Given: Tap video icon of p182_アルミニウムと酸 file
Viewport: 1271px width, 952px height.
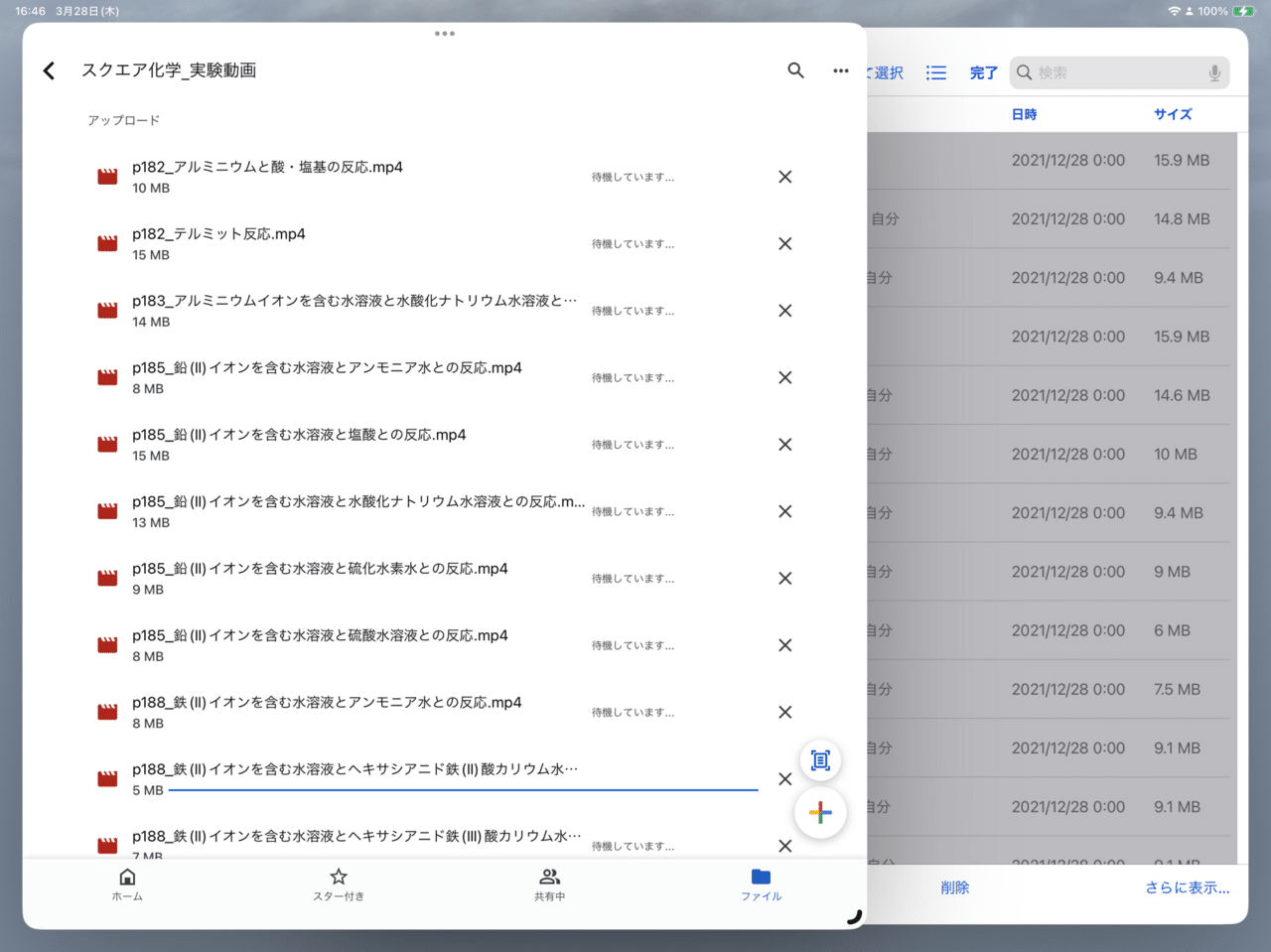Looking at the screenshot, I should click(107, 177).
